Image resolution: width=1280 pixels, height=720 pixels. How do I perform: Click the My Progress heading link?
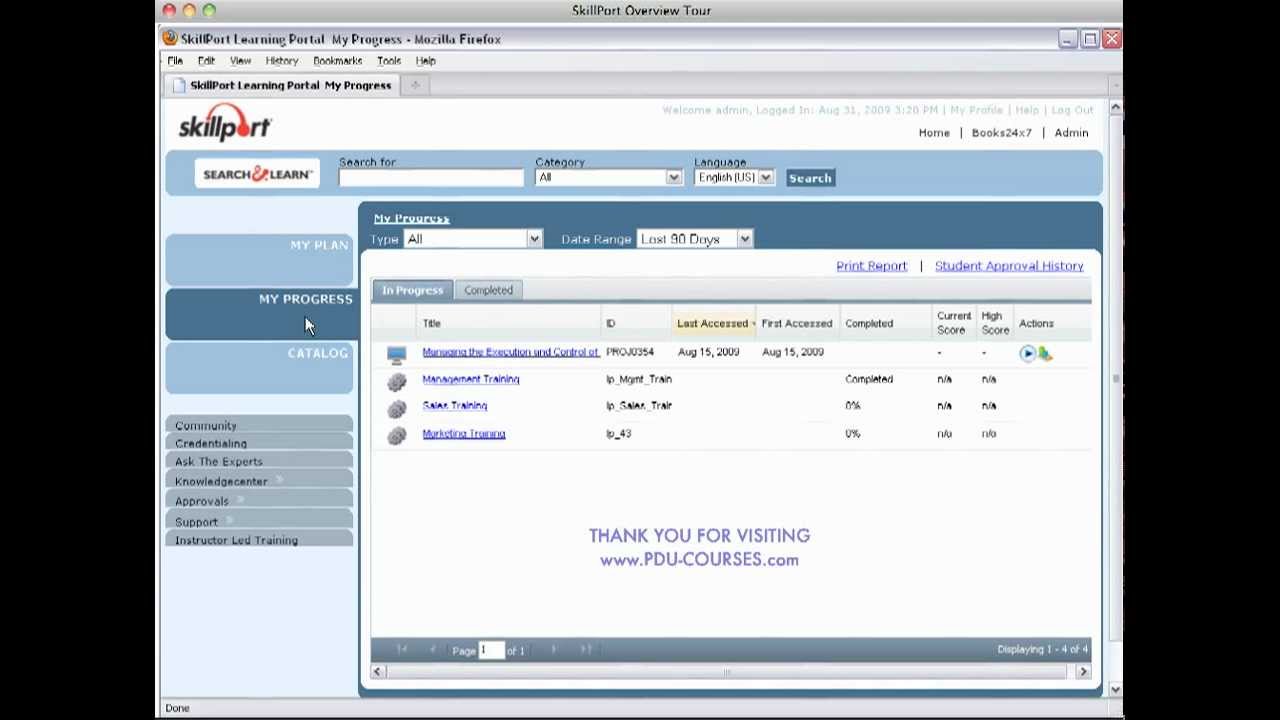[411, 218]
